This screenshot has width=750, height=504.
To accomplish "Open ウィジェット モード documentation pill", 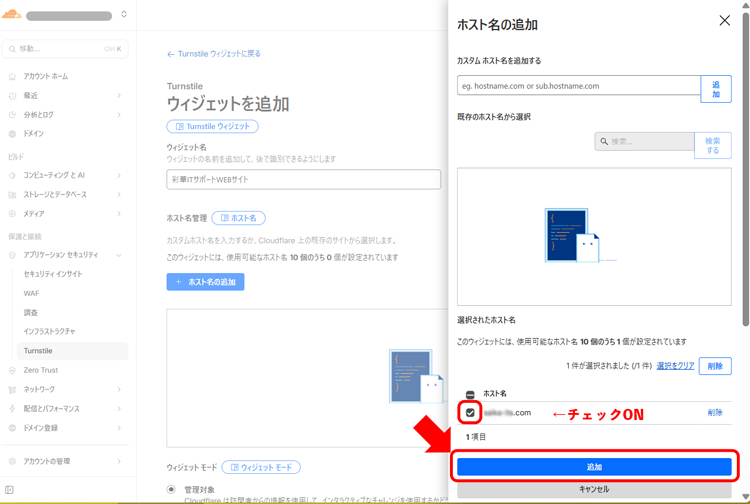I will (x=261, y=467).
